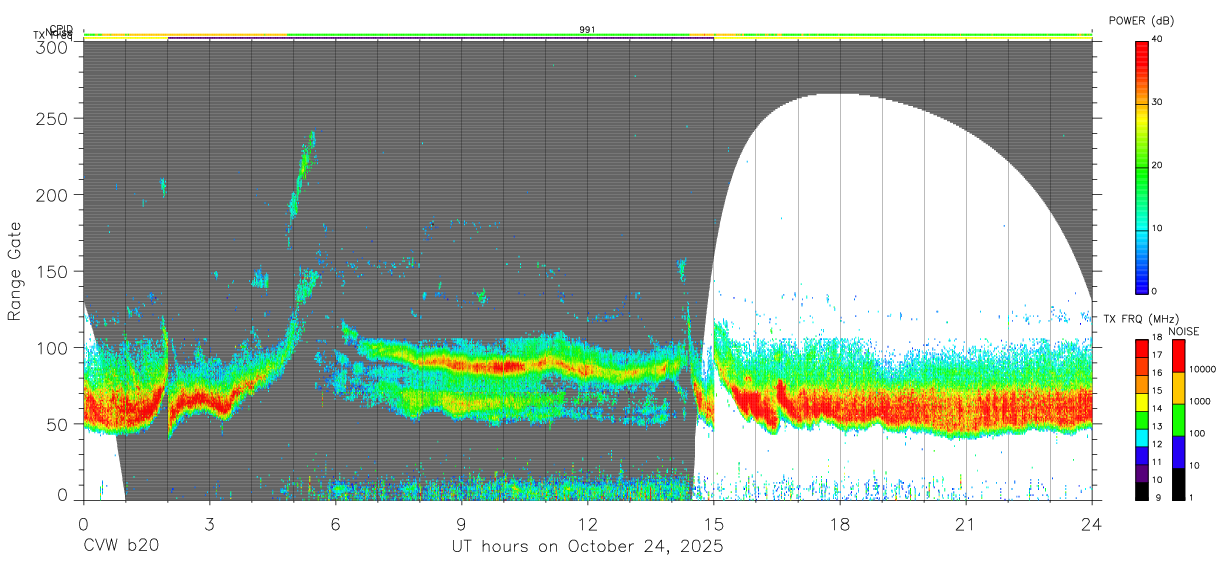Click the 6 tick label on the UT hours axis
The height and width of the screenshot is (567, 1228).
tap(335, 524)
